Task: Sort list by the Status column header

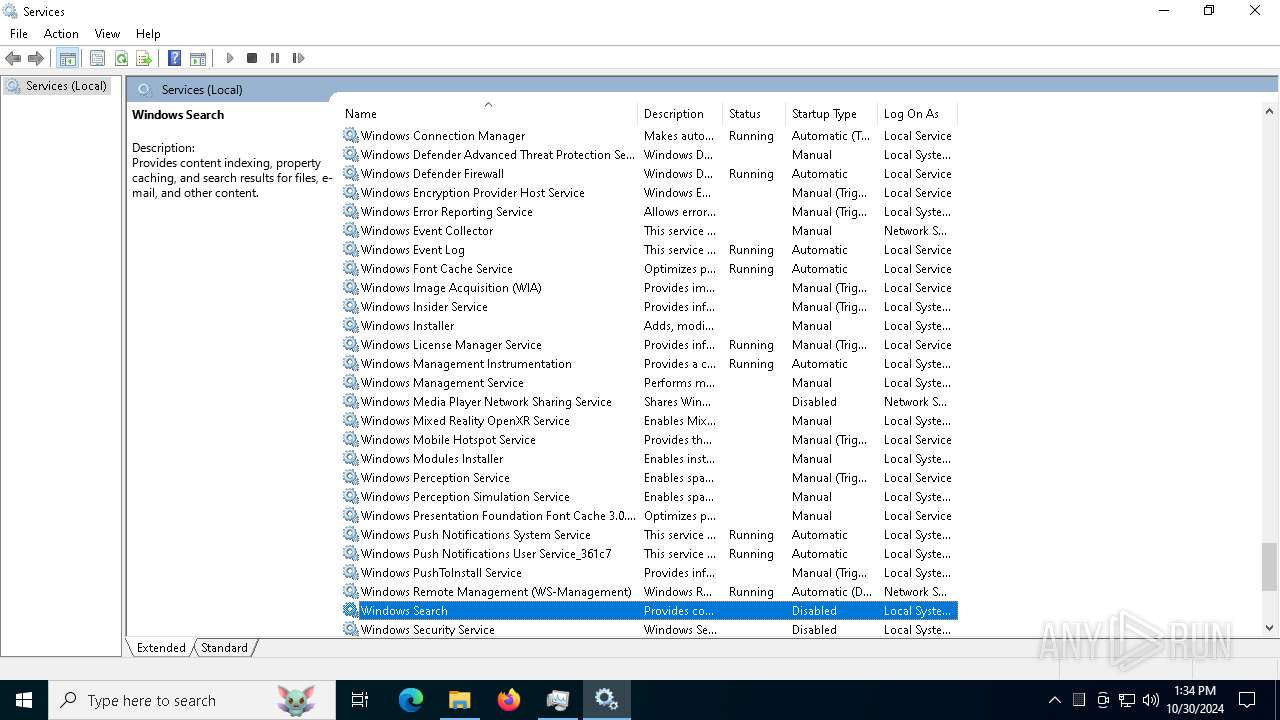Action: (x=754, y=114)
